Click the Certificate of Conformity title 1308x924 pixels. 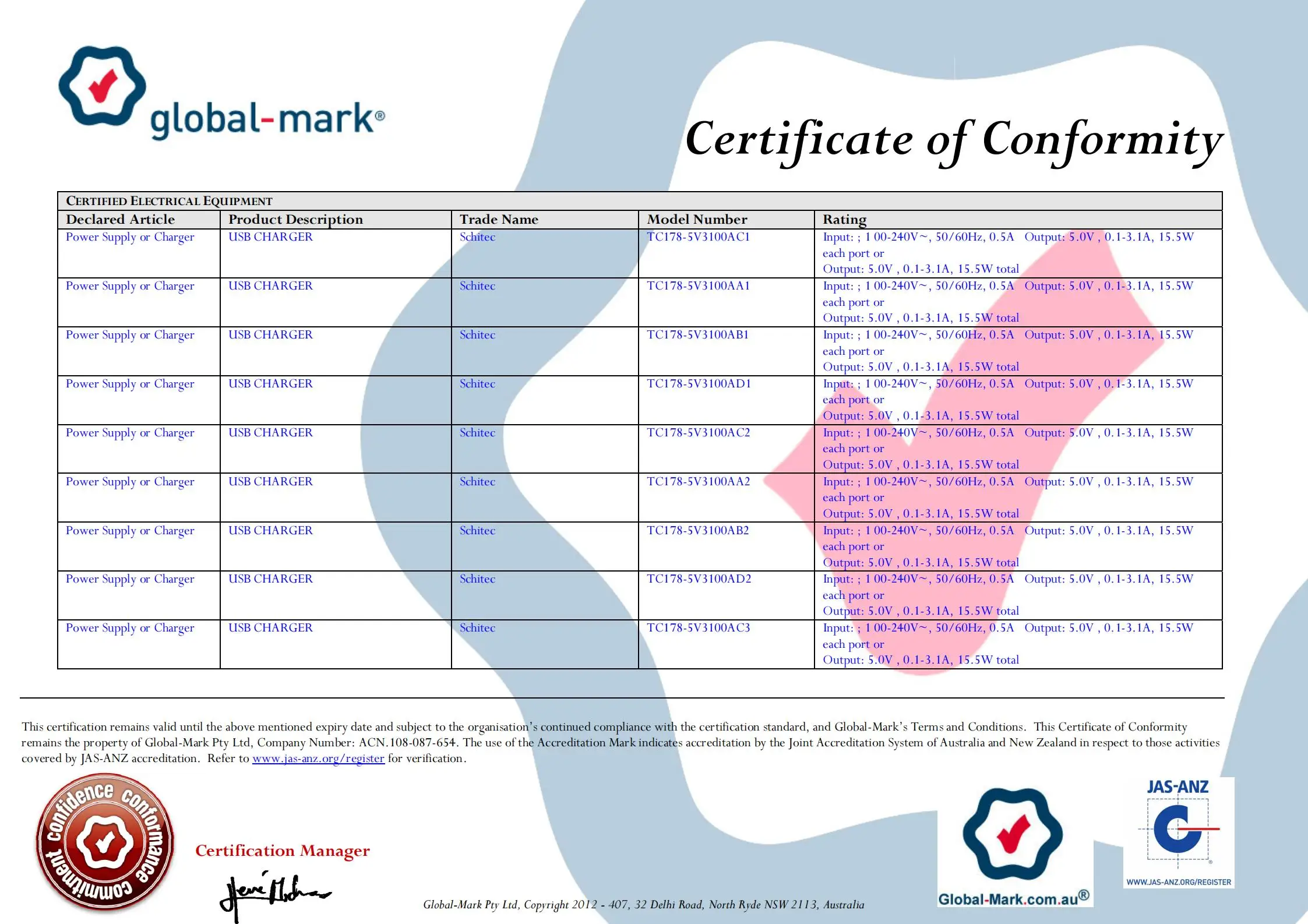click(953, 140)
